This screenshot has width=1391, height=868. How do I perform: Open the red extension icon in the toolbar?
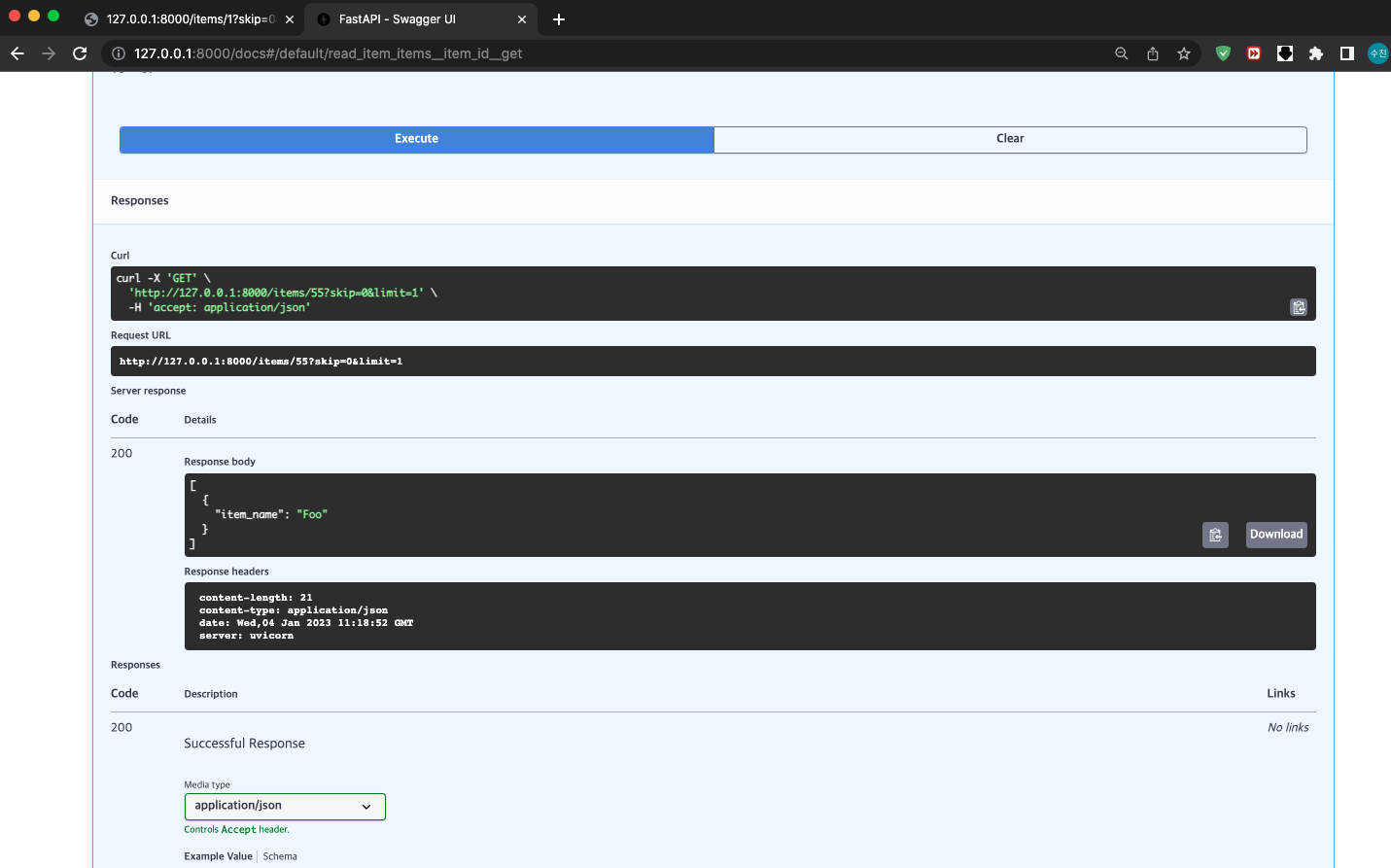click(1254, 53)
